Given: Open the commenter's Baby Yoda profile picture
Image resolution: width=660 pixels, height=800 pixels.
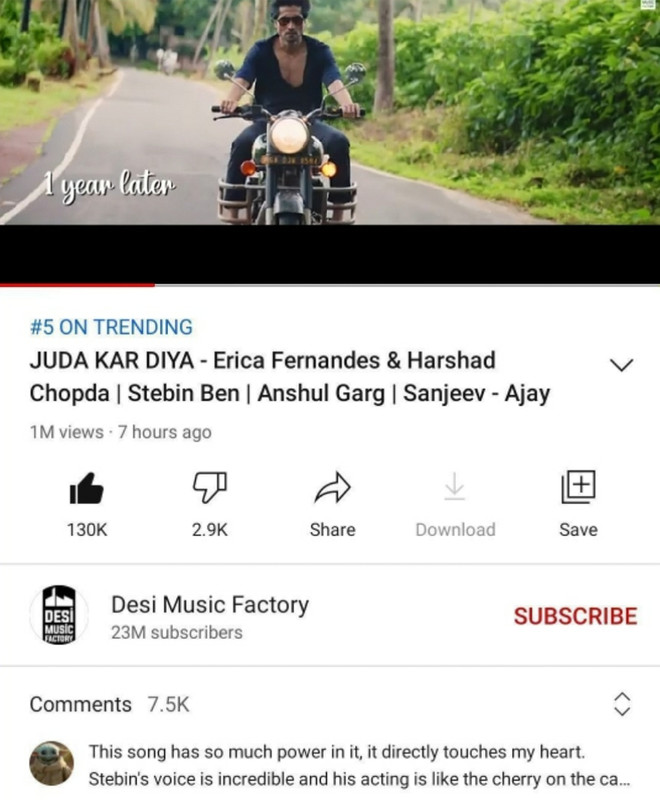Looking at the screenshot, I should [x=51, y=764].
